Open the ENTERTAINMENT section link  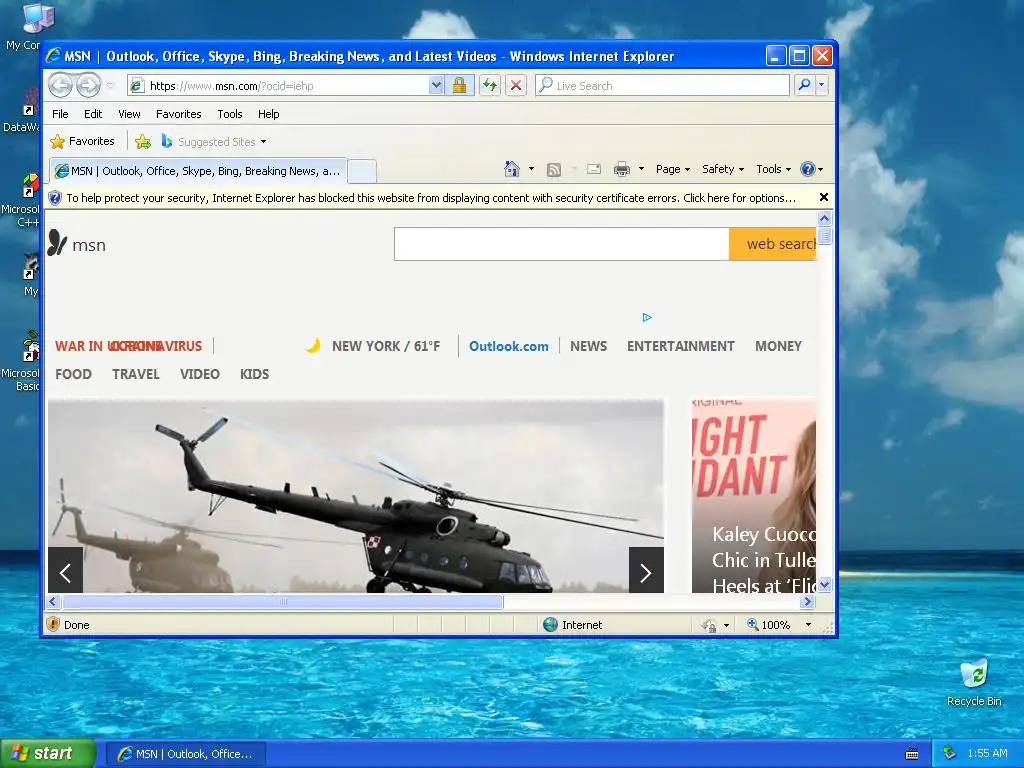point(680,346)
